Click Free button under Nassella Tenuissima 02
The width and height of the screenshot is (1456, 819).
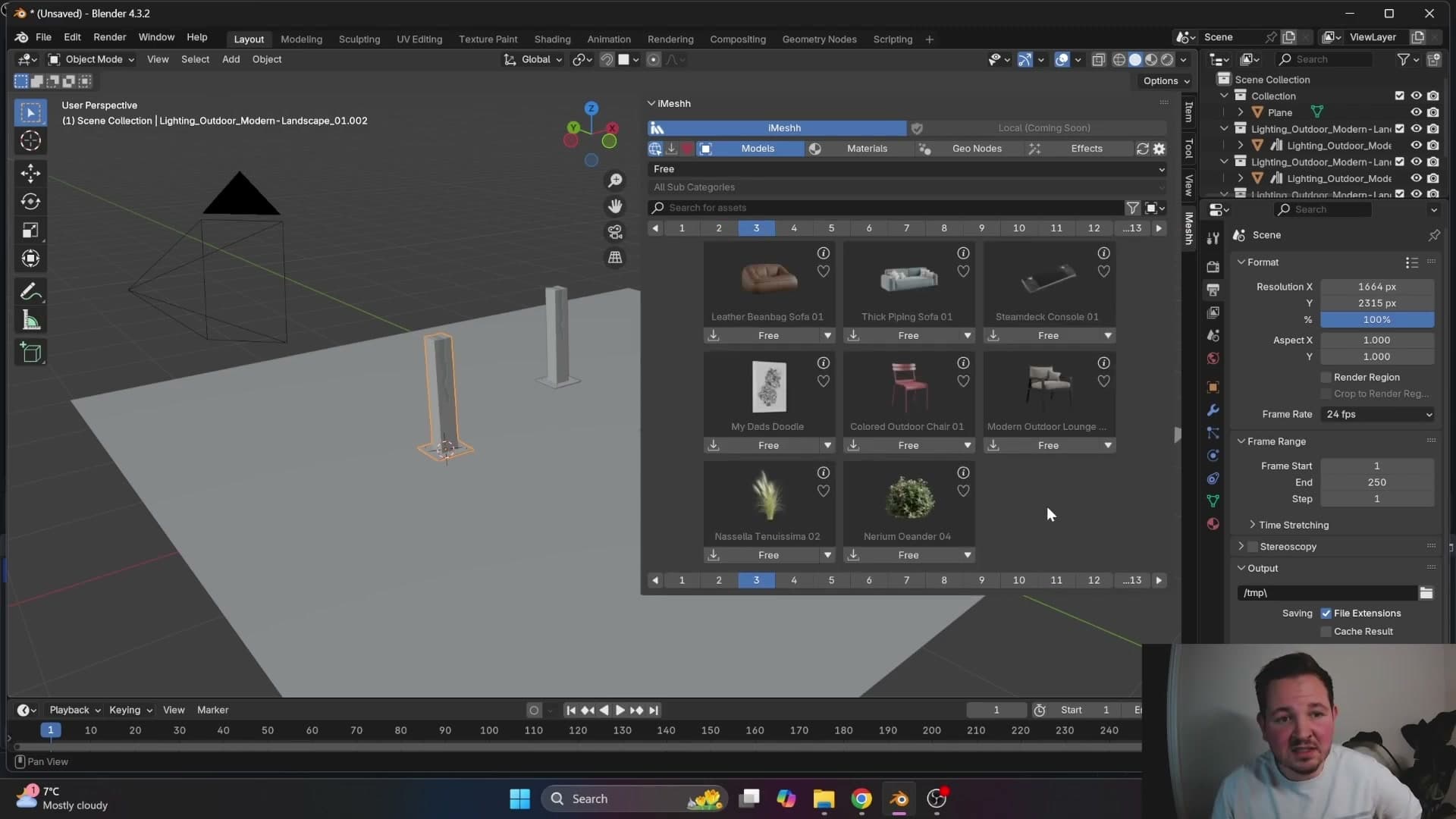[x=768, y=556]
